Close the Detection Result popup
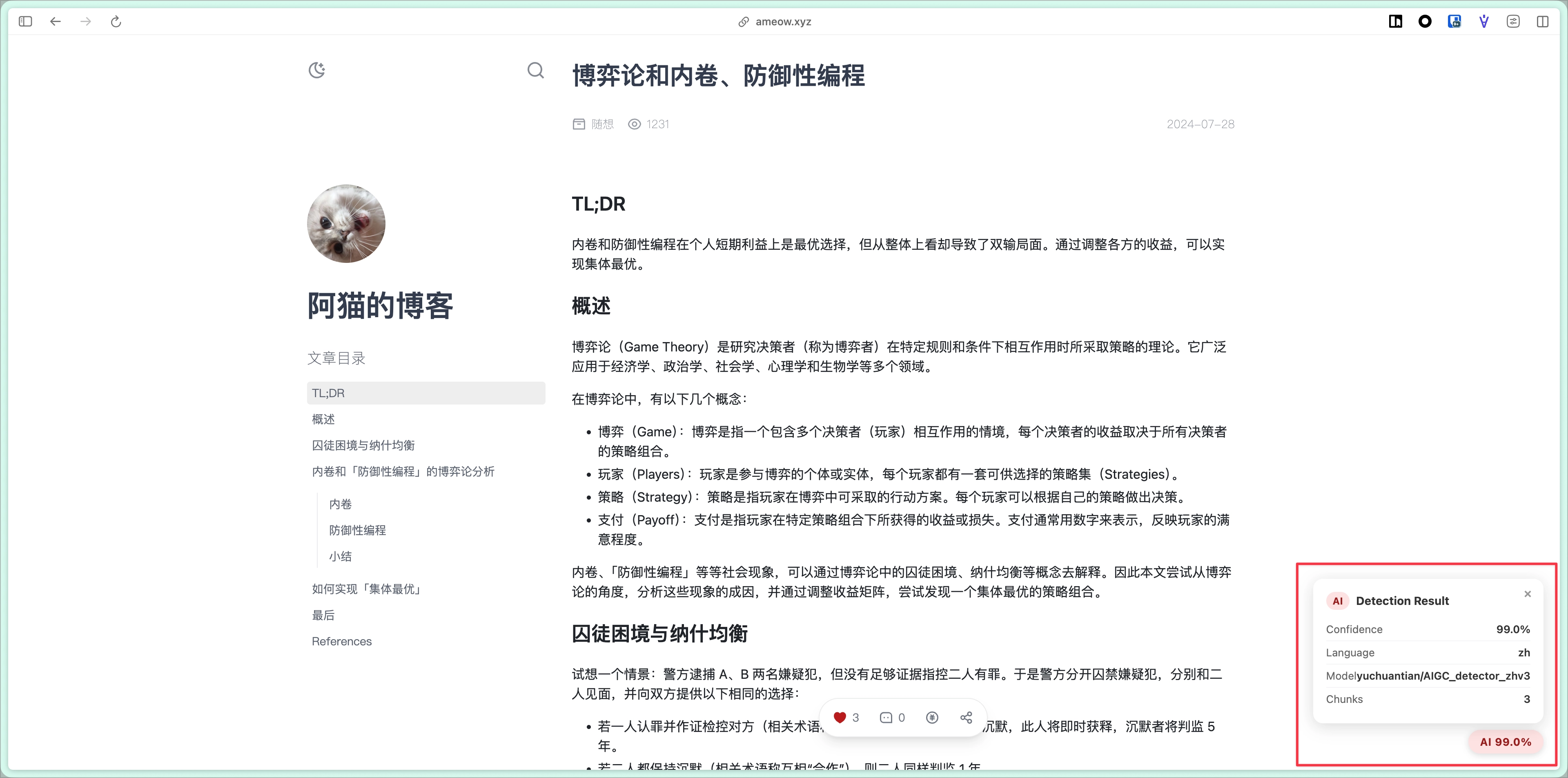 (1527, 594)
